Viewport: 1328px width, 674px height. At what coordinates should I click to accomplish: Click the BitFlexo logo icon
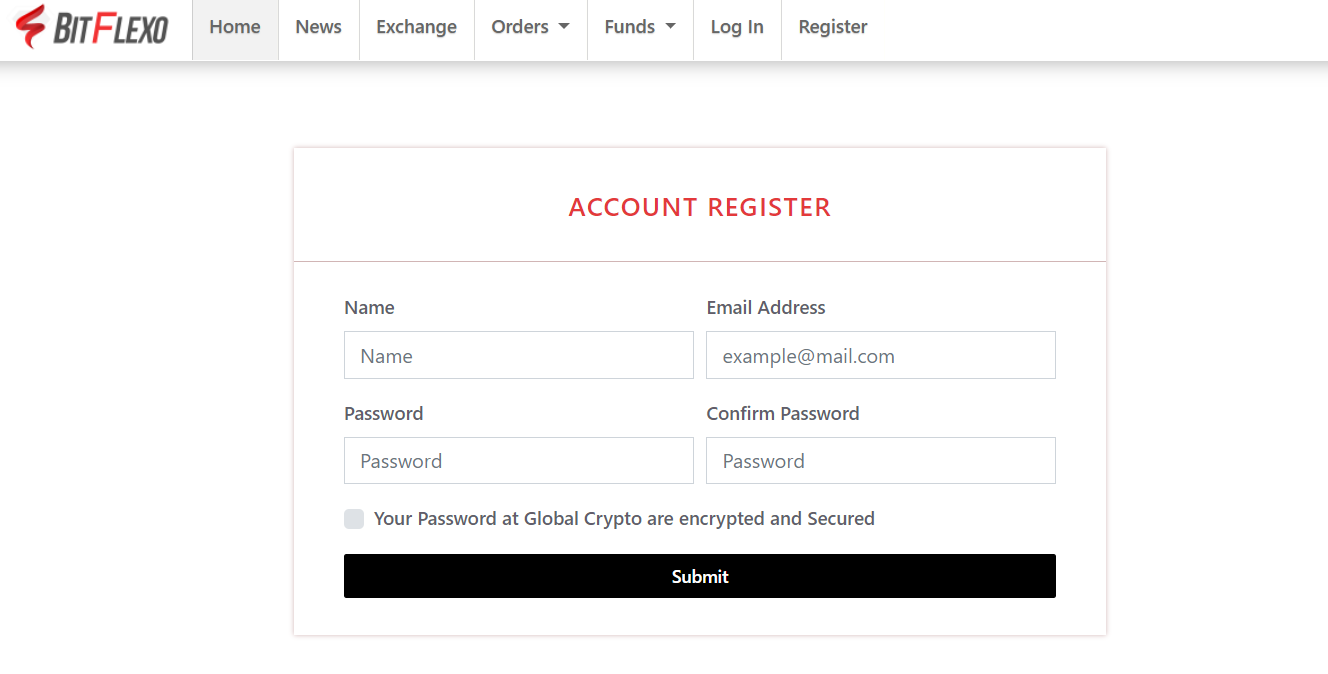31,27
